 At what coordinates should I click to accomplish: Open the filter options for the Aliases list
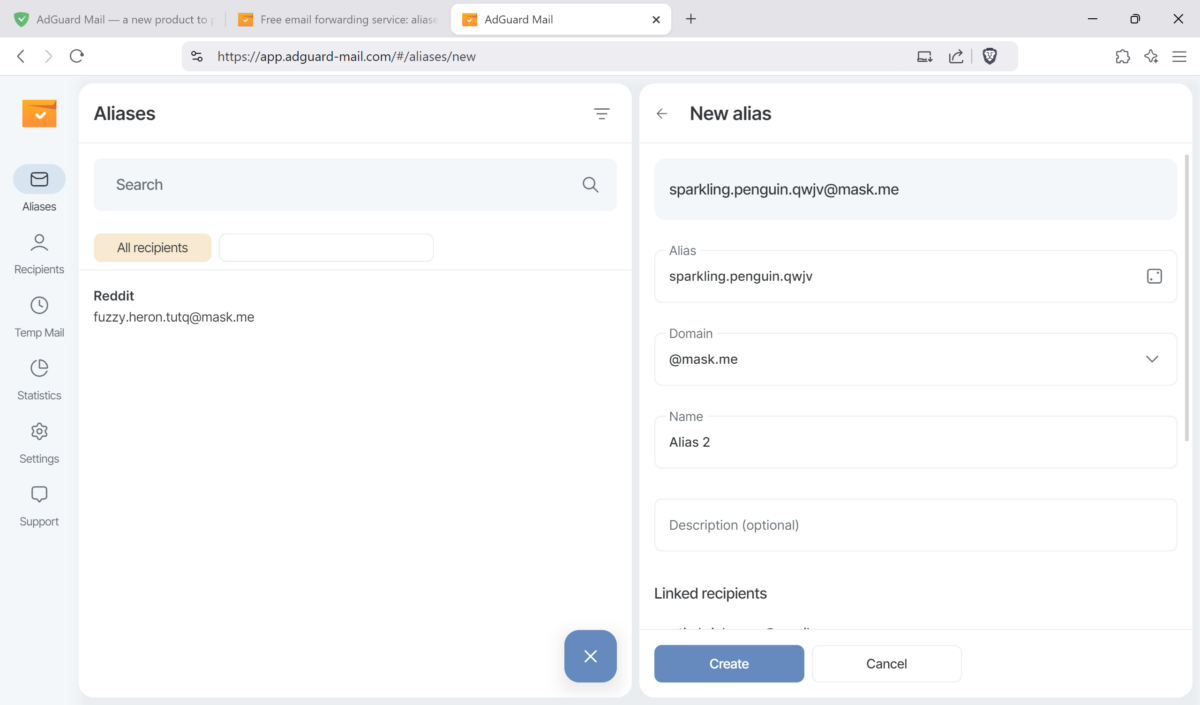click(602, 113)
